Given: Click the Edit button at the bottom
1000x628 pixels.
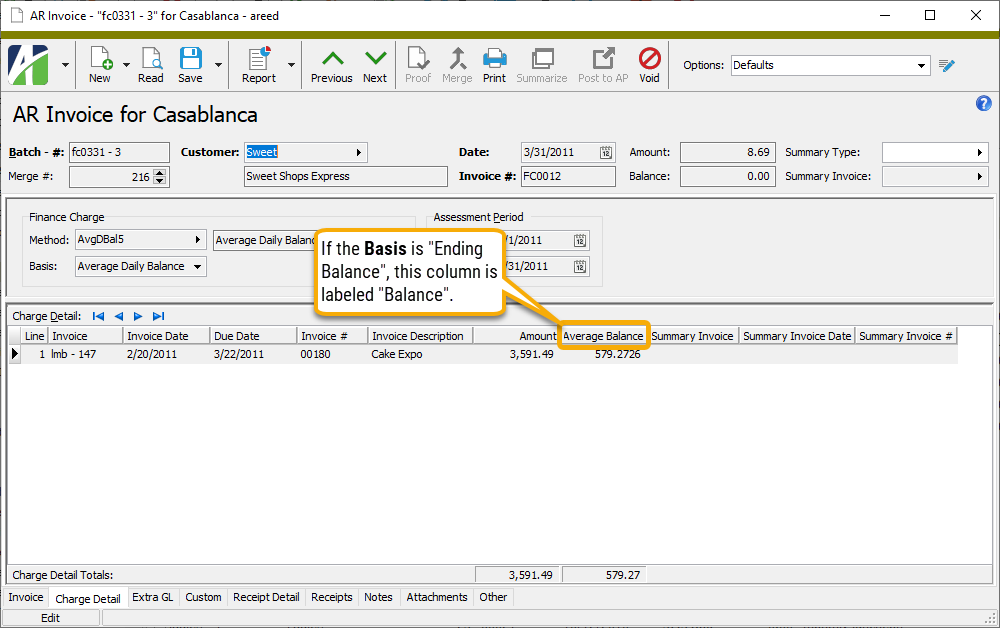Looking at the screenshot, I should [50, 617].
